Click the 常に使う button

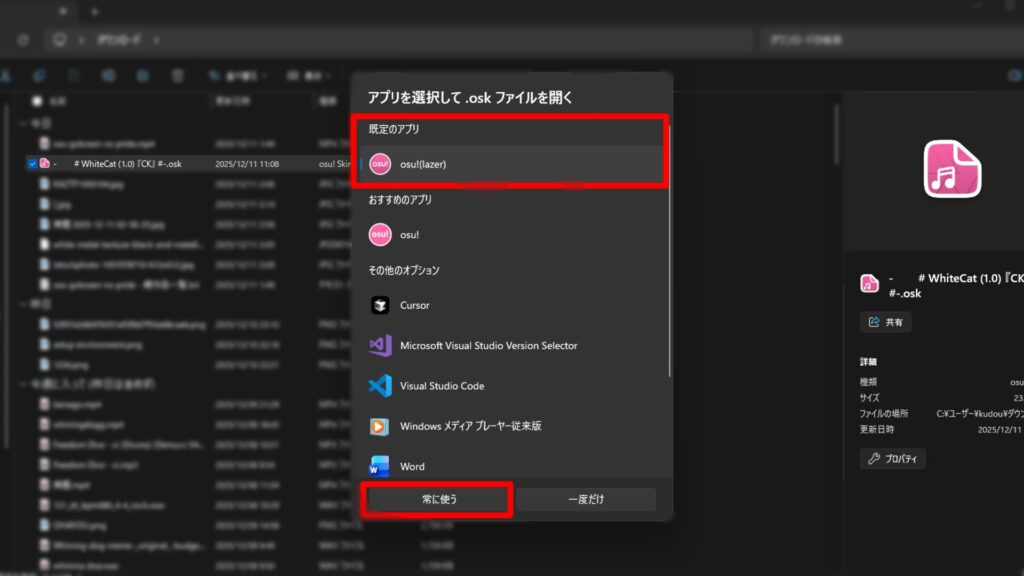click(x=439, y=499)
